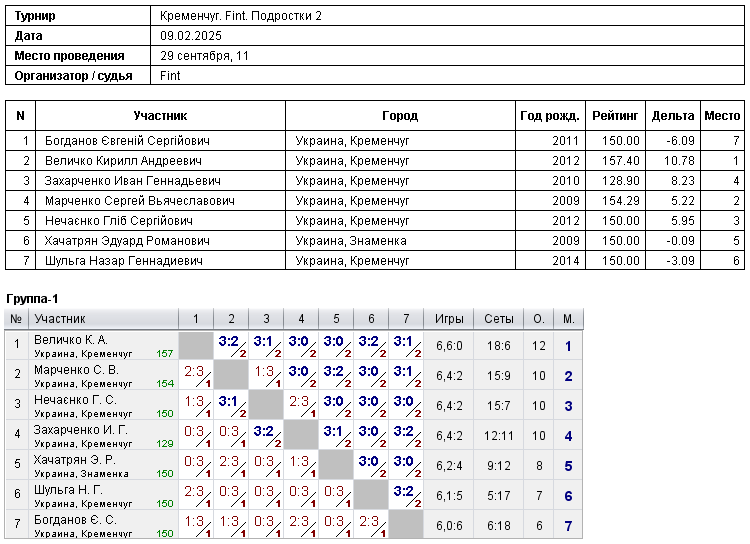This screenshot has width=750, height=544.
Task: Click participant 'Хачатрян Эдуард Романович'
Action: [127, 241]
